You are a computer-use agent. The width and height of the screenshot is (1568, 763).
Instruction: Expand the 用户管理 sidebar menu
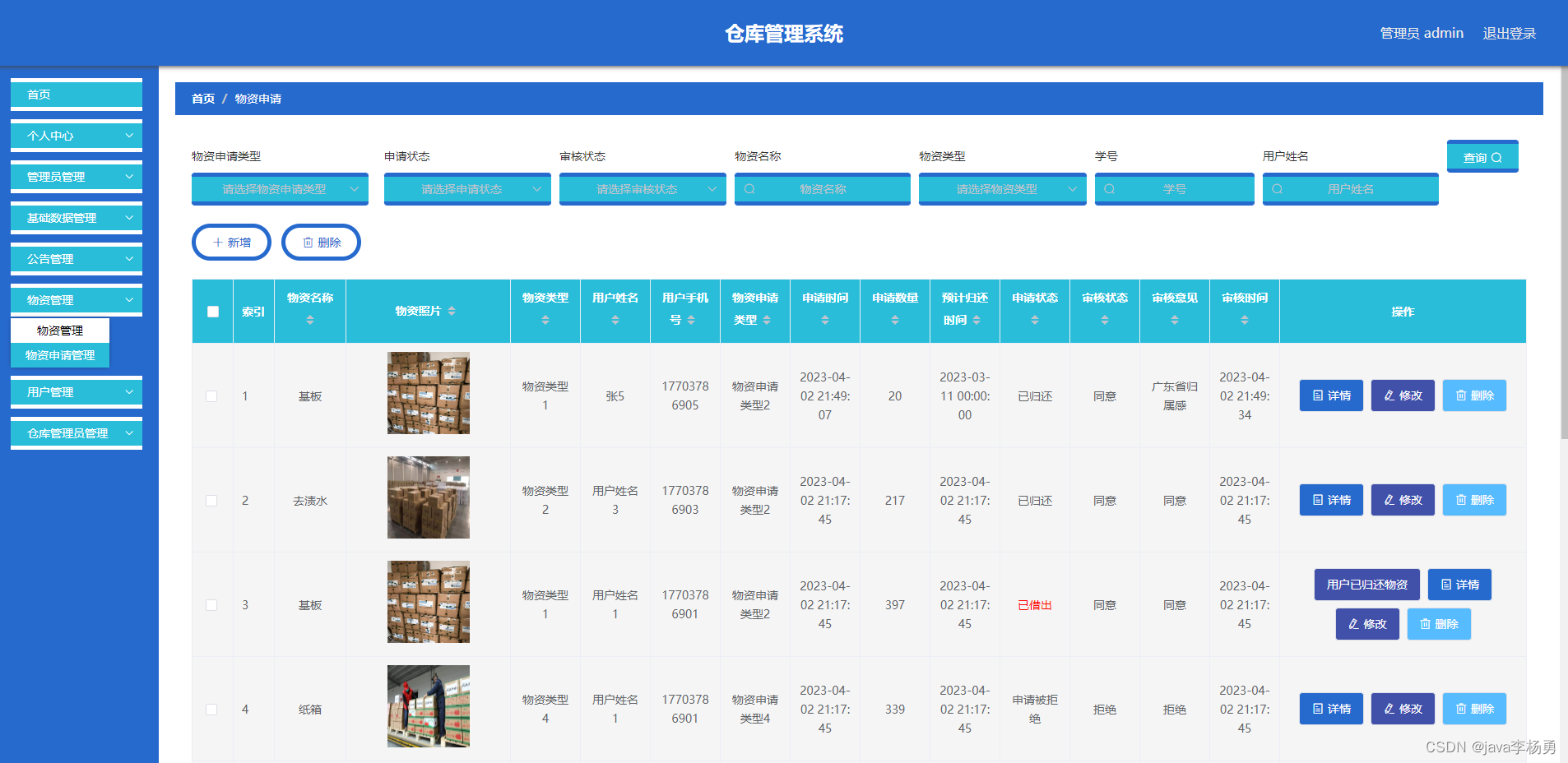point(77,392)
